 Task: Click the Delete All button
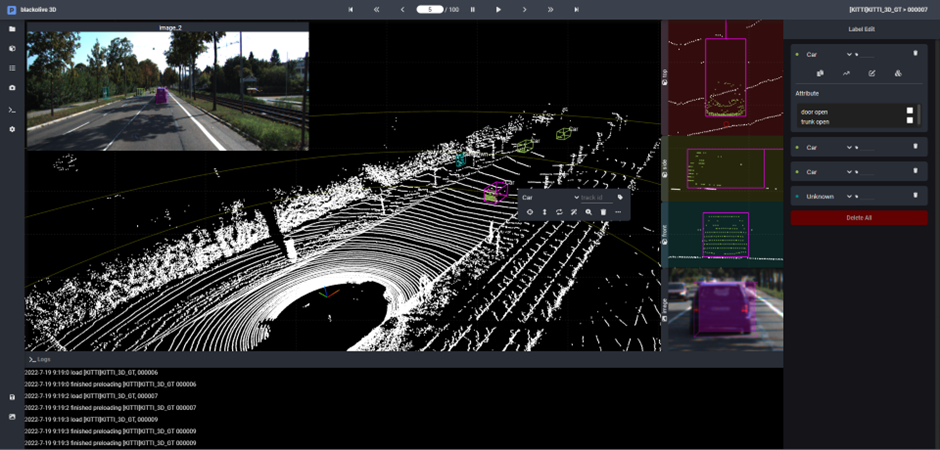859,217
